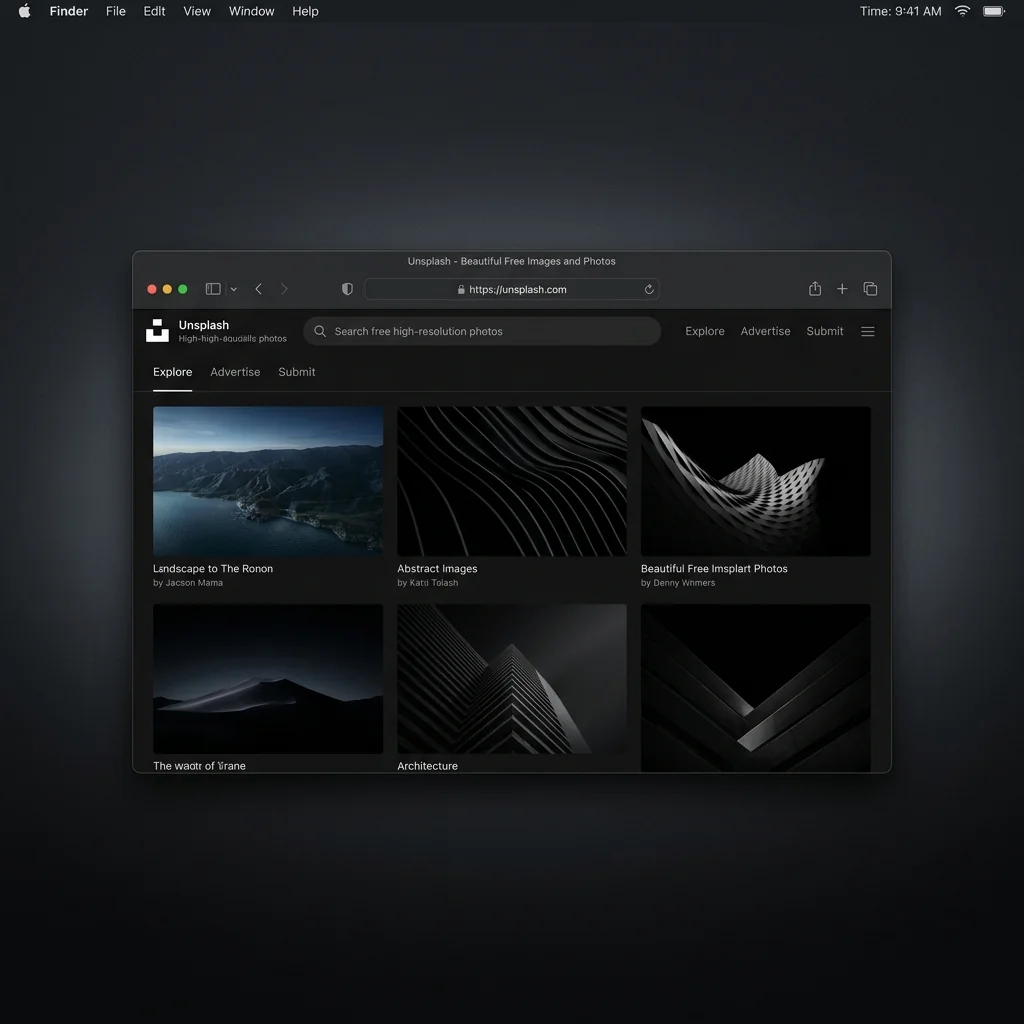This screenshot has width=1024, height=1024.
Task: Click the Wi-Fi status icon
Action: 962,11
